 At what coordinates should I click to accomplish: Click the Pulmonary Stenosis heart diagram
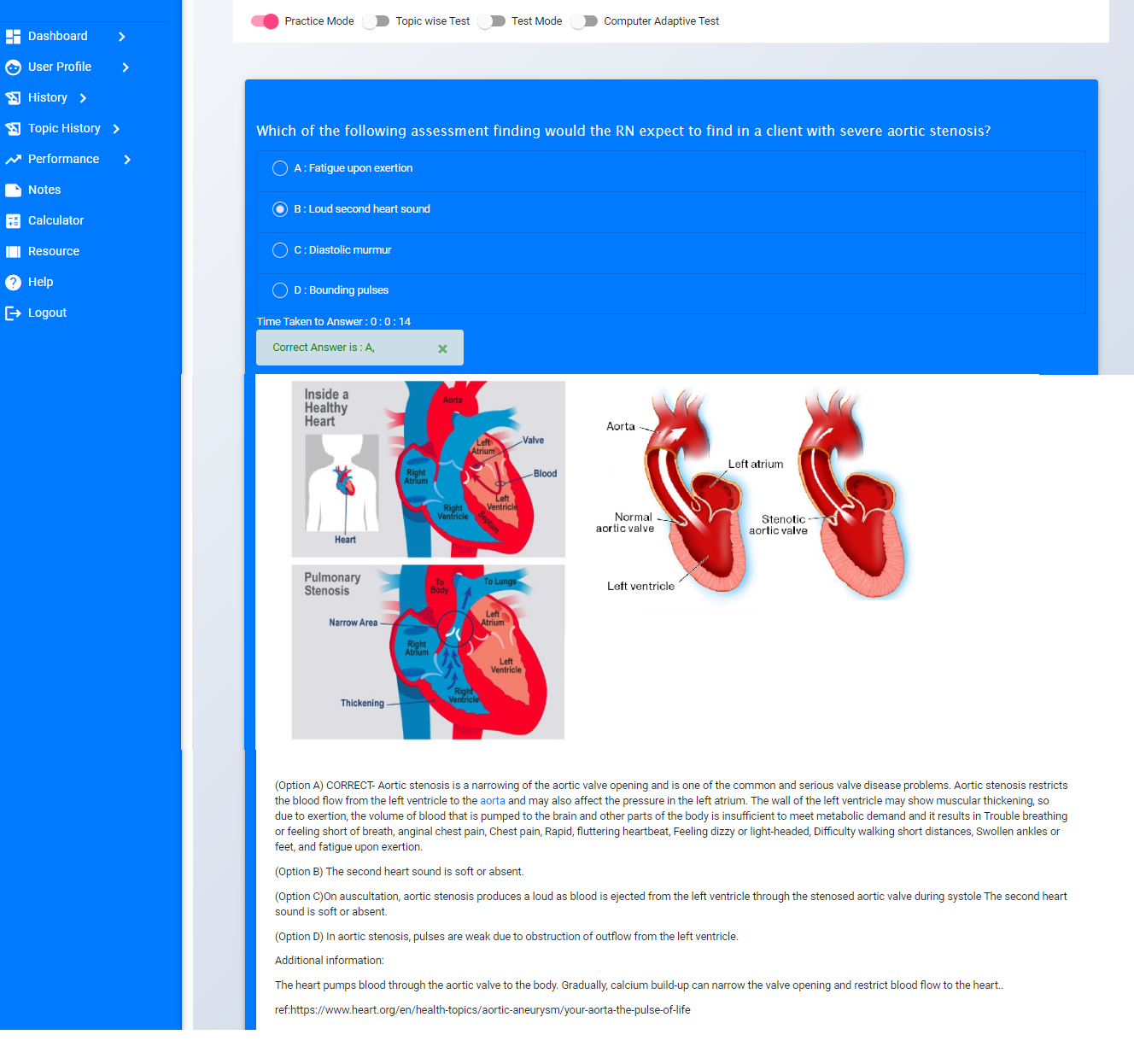click(428, 652)
